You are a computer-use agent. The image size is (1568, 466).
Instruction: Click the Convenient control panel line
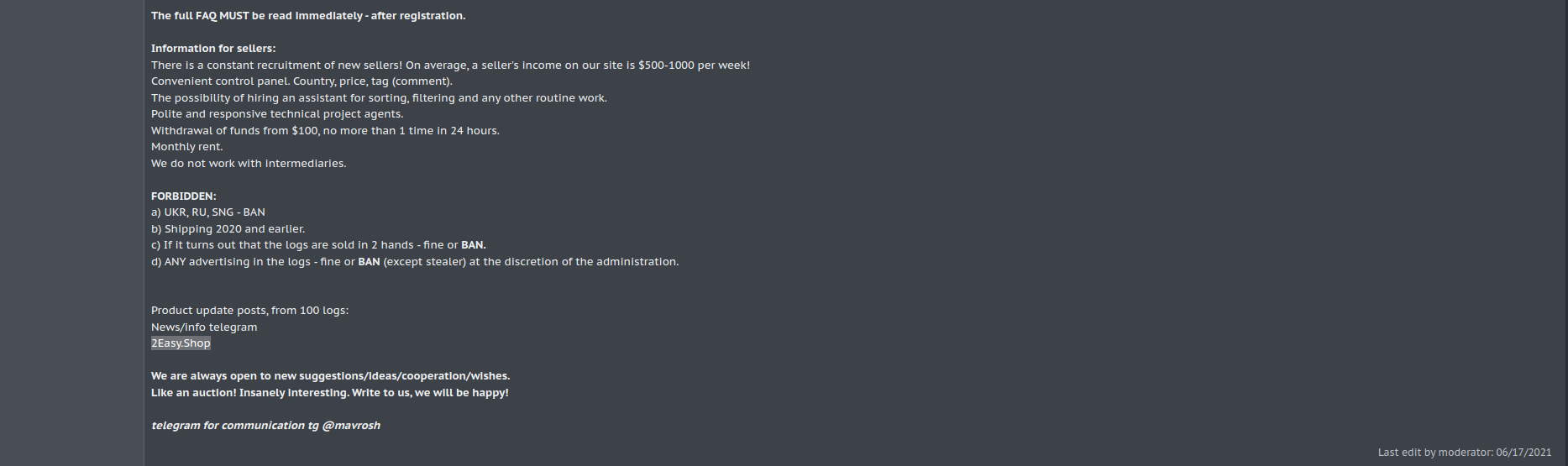coord(302,81)
